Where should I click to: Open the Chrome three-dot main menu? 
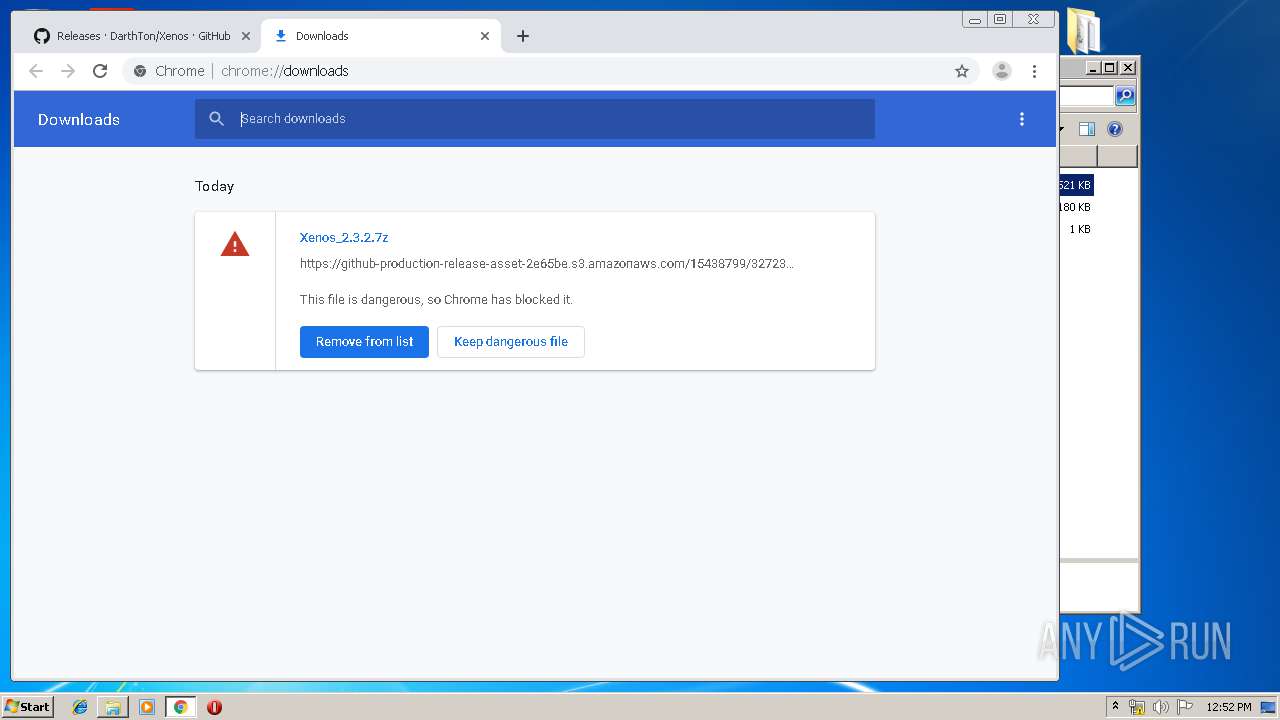[1034, 71]
